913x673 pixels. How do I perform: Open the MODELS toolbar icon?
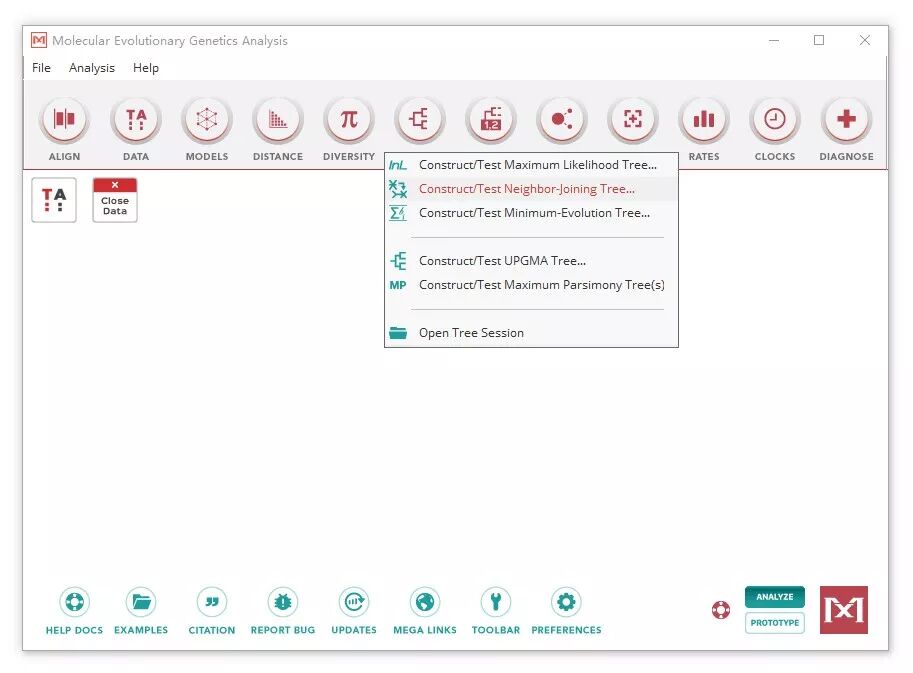click(x=207, y=119)
